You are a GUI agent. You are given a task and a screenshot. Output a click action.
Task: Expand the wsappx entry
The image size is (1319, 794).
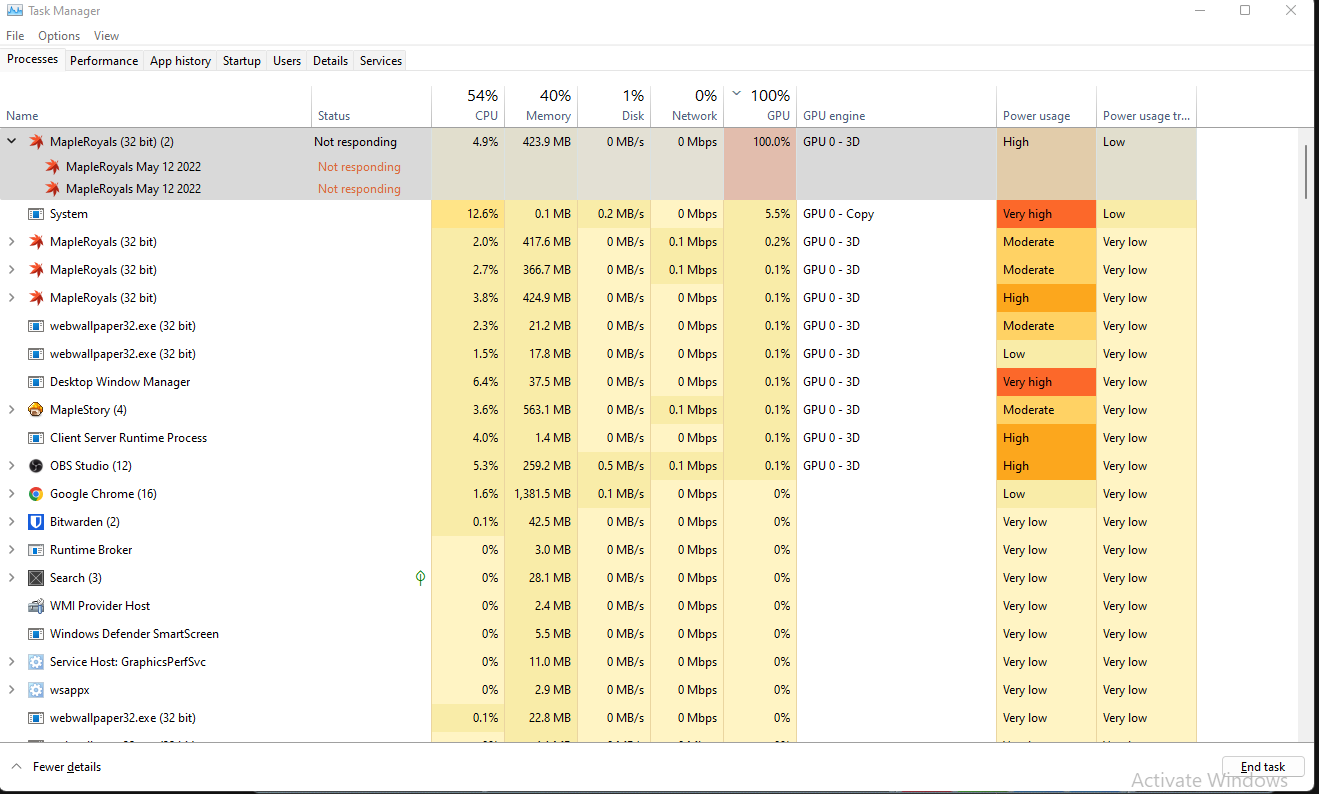(x=12, y=690)
